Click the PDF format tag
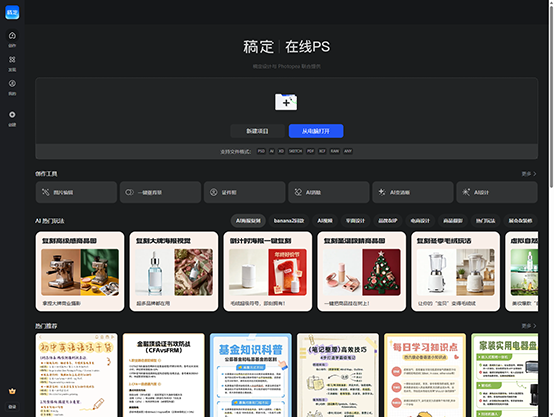 (x=311, y=151)
